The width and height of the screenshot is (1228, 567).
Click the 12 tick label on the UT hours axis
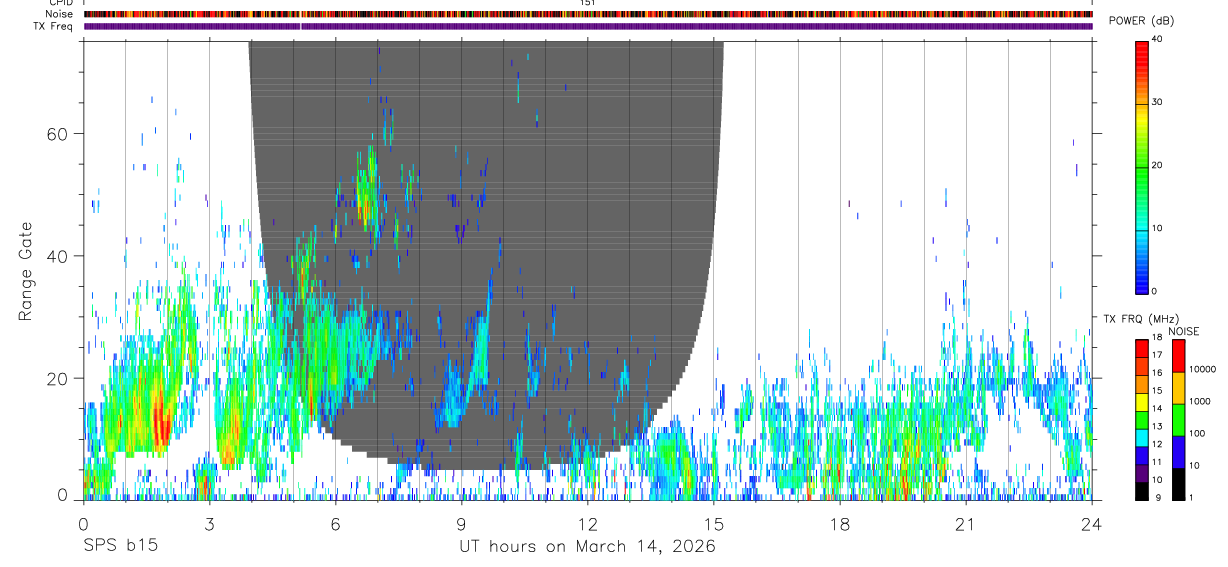588,525
